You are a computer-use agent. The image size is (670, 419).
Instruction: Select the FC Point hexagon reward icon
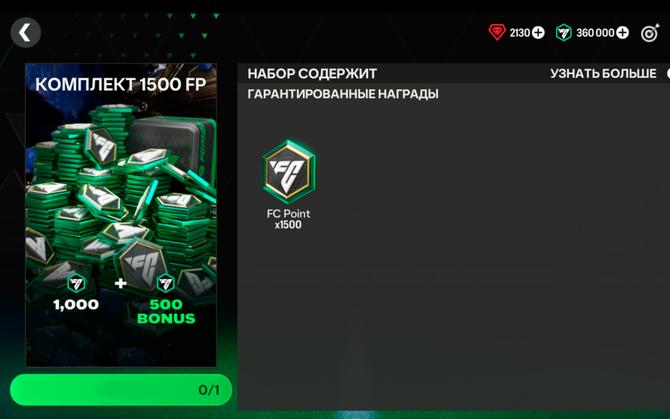click(289, 172)
